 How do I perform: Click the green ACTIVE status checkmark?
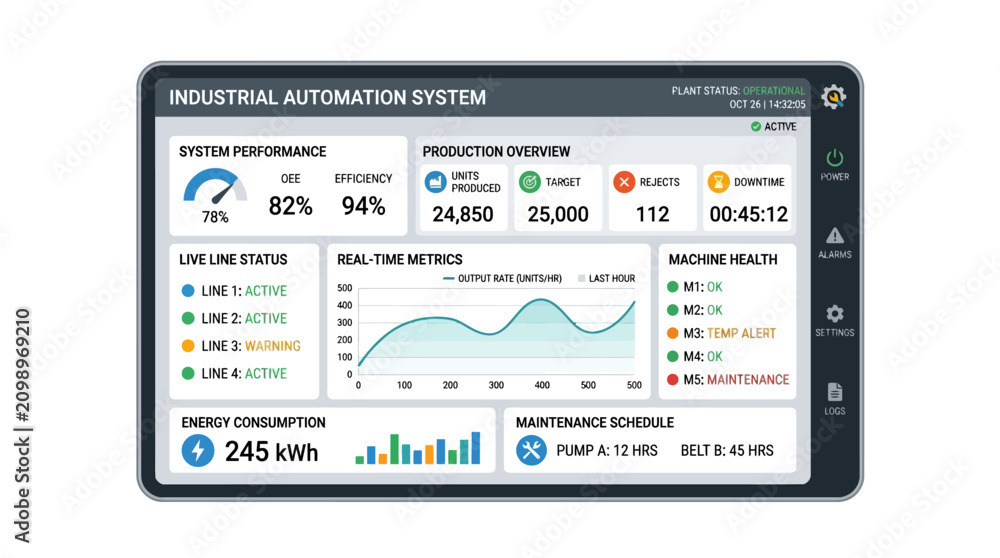[x=756, y=126]
